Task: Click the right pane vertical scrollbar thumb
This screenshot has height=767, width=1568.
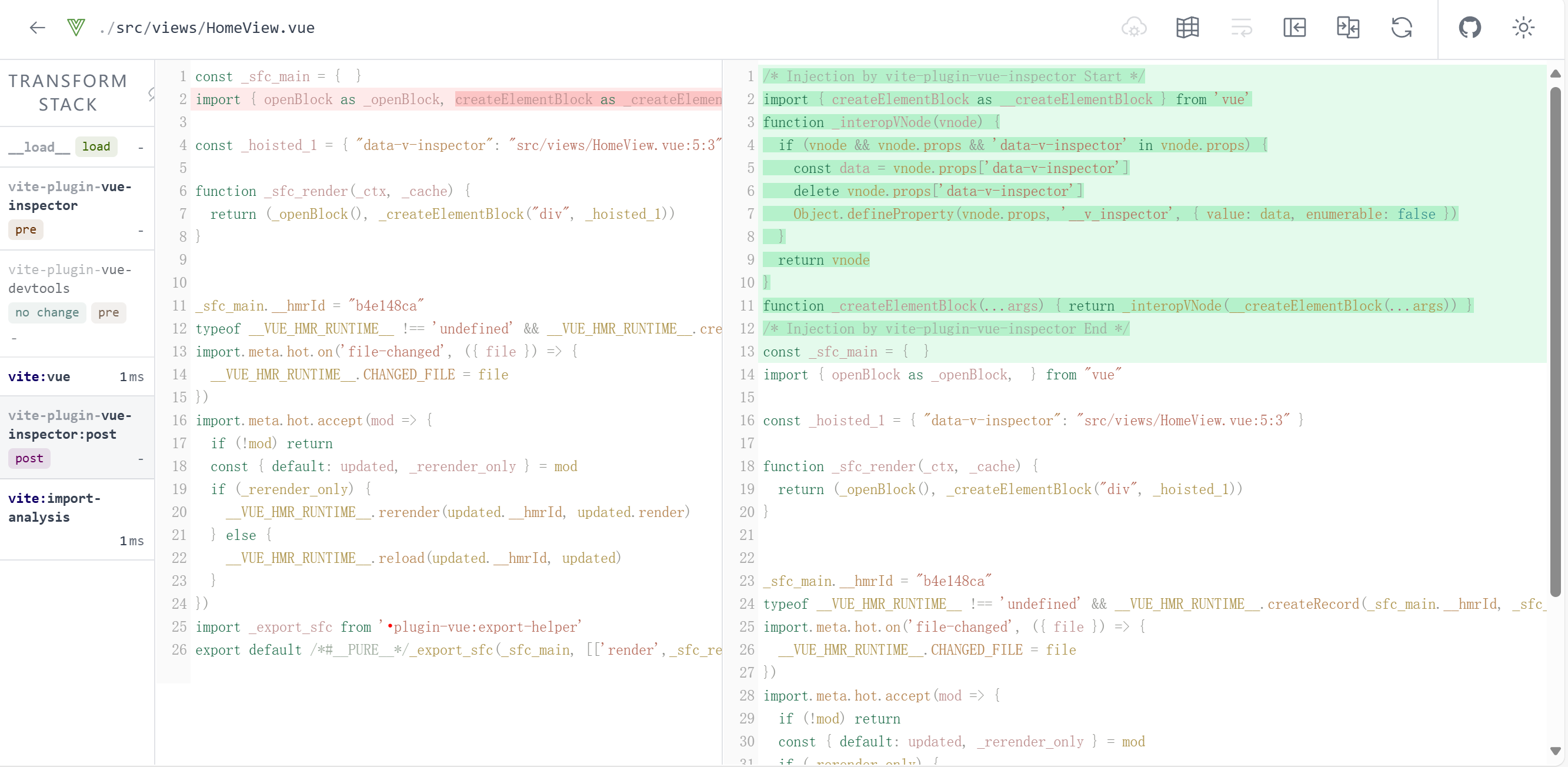Action: tap(1555, 341)
